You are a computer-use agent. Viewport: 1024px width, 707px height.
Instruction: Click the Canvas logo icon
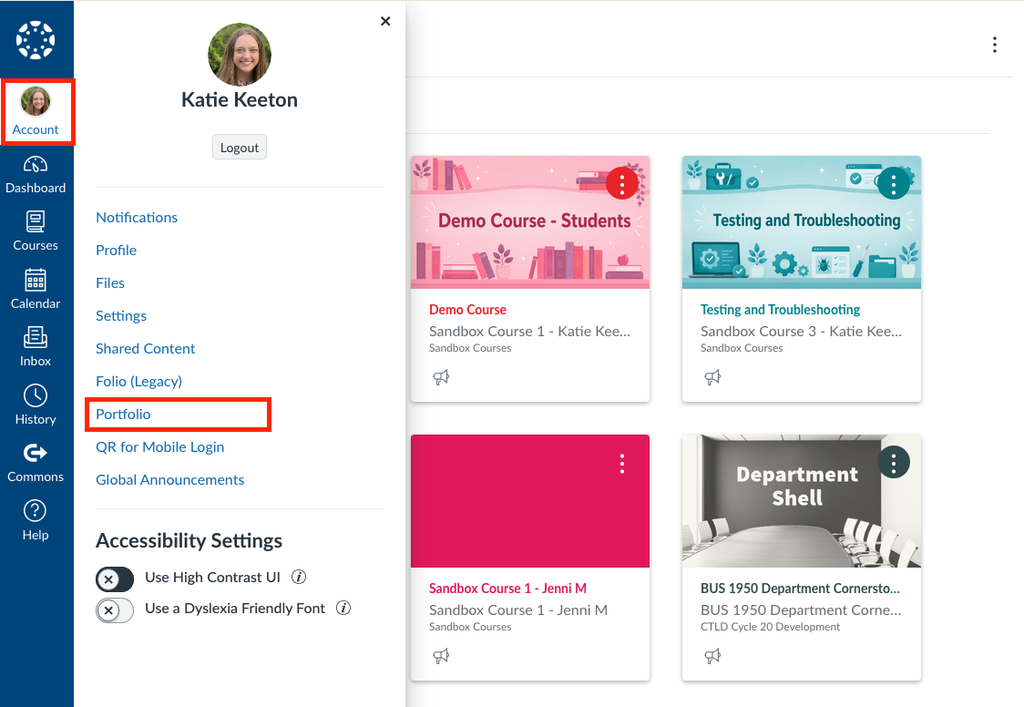tap(35, 40)
